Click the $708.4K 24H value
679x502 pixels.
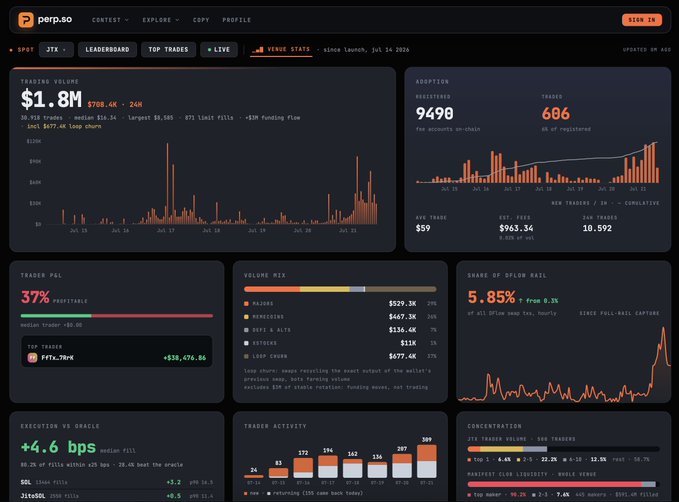coord(115,104)
